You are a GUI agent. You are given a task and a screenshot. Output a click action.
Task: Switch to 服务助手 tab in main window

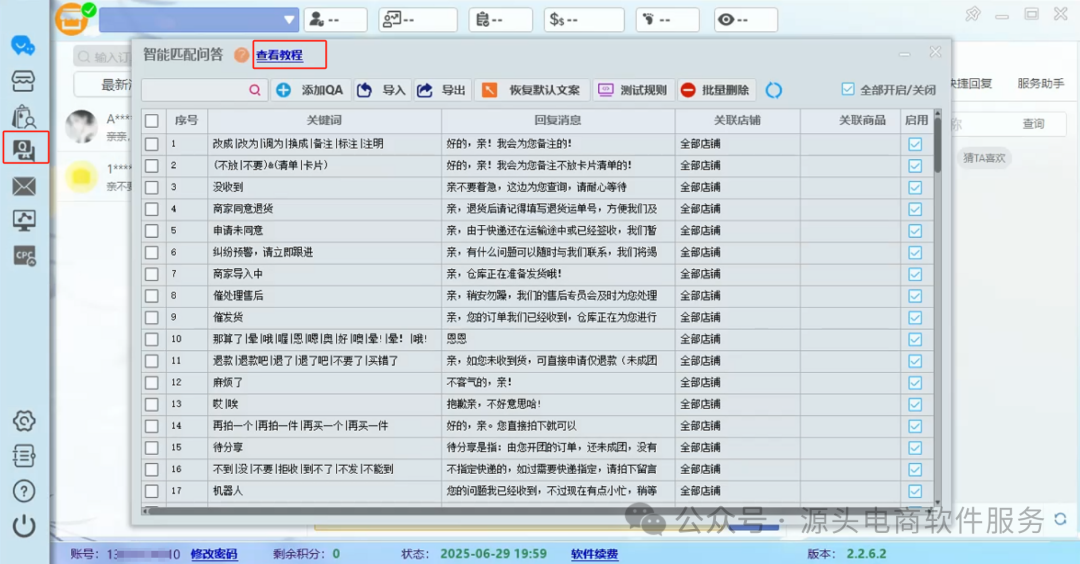click(1040, 83)
